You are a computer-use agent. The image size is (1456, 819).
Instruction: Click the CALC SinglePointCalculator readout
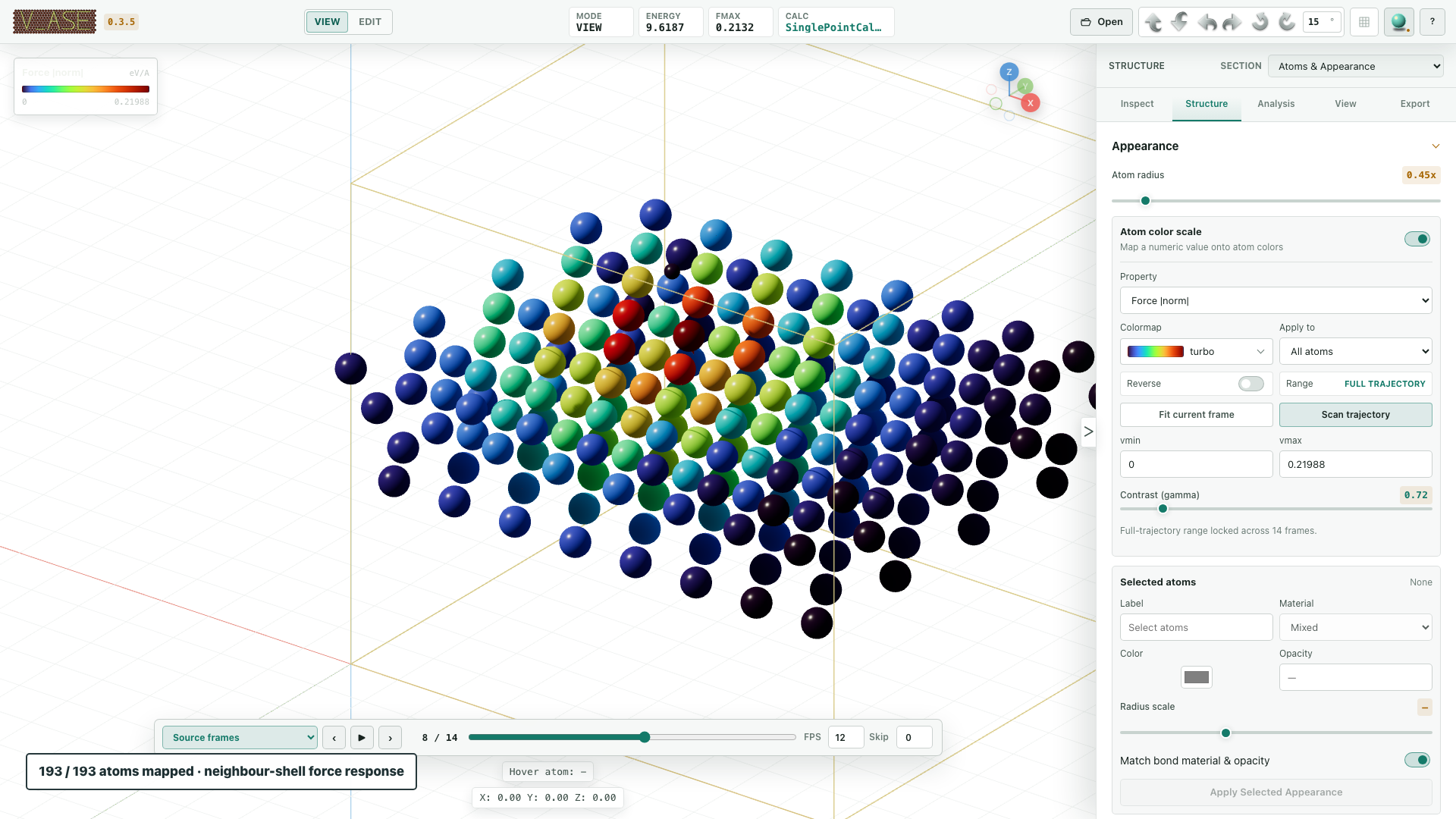tap(836, 22)
